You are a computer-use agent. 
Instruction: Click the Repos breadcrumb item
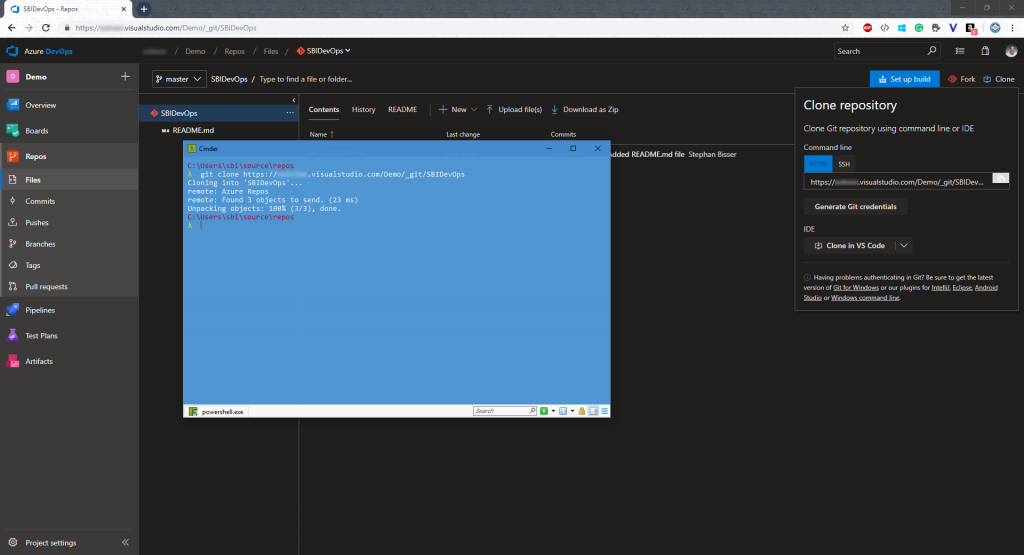point(234,51)
